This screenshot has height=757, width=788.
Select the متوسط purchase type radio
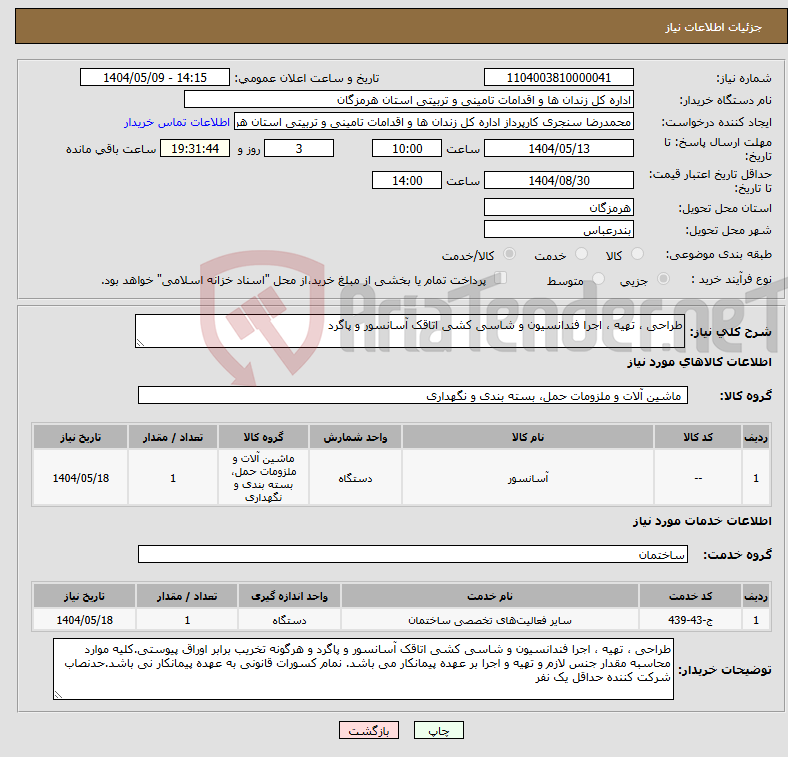pyautogui.click(x=599, y=278)
